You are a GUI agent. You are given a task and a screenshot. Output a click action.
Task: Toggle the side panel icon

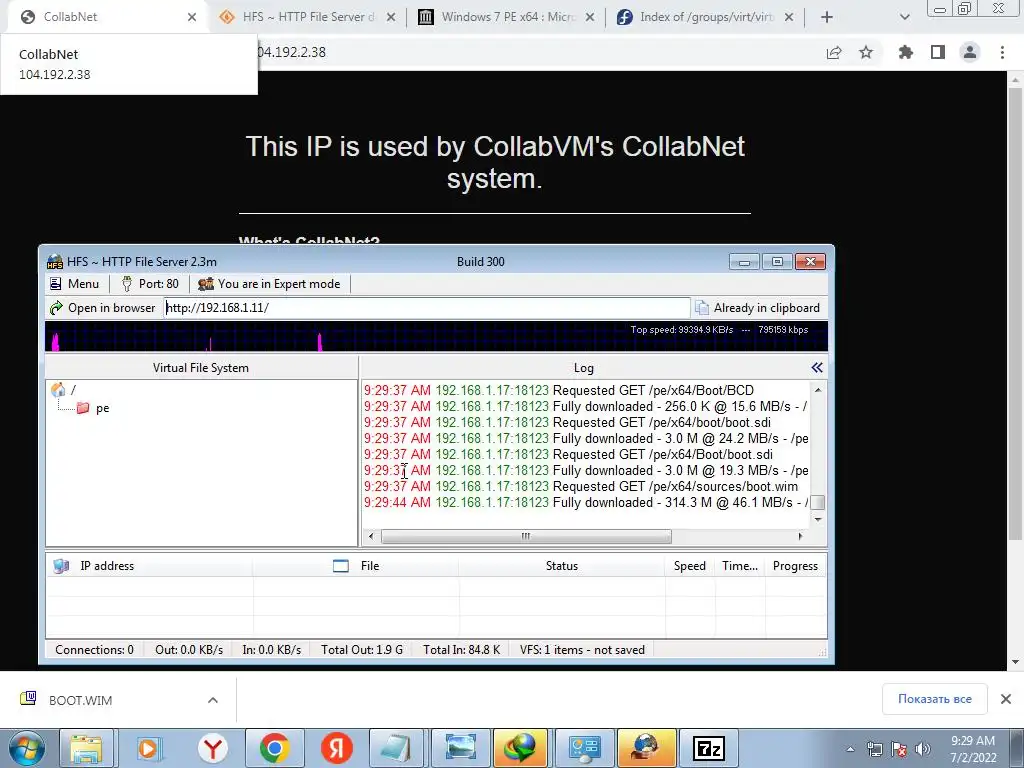[x=938, y=52]
